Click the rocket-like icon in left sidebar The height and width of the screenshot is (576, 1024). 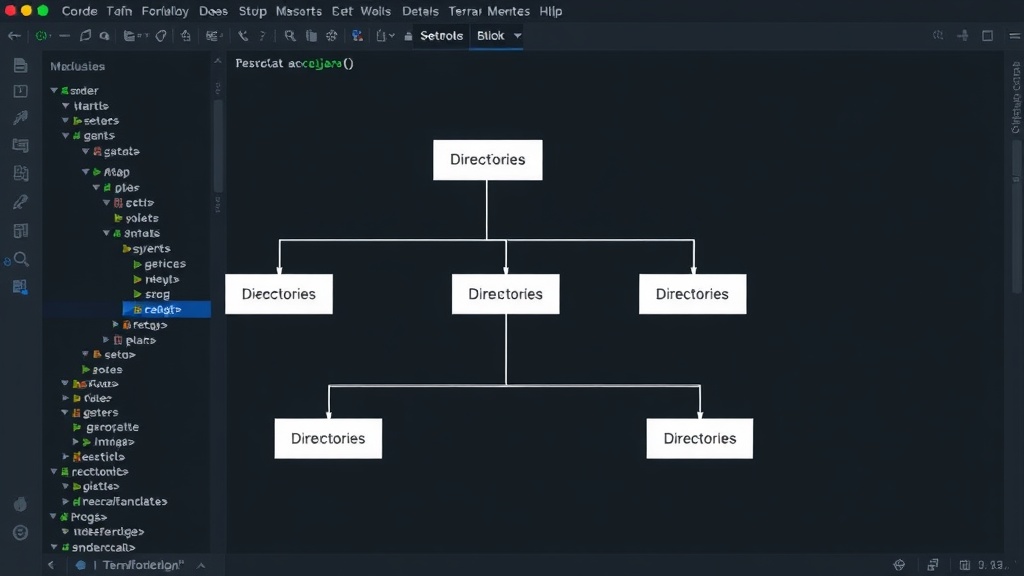coord(20,118)
